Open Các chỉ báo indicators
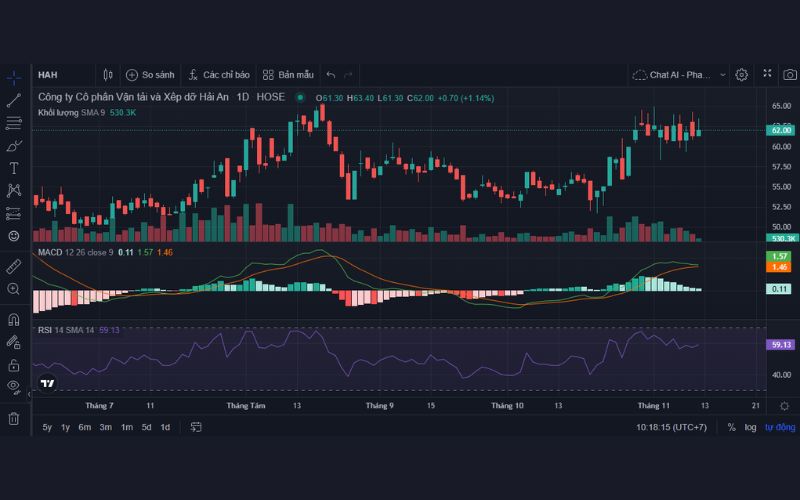This screenshot has width=800, height=500. [219, 75]
